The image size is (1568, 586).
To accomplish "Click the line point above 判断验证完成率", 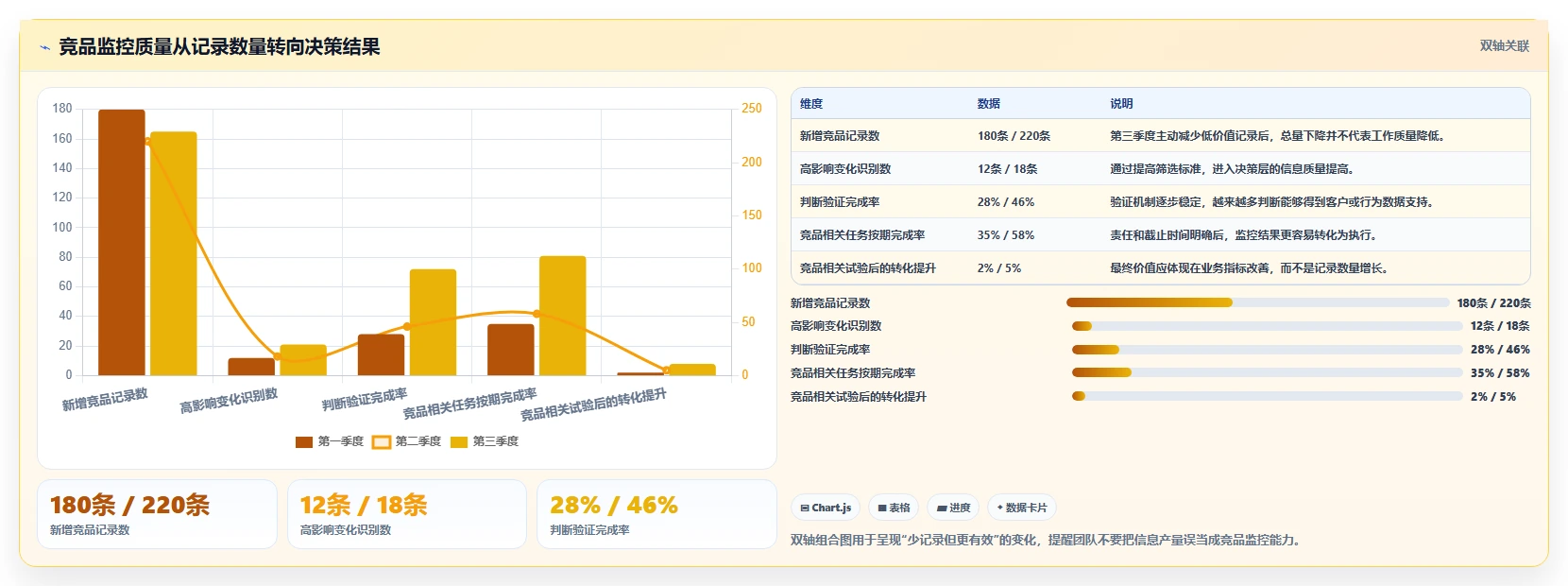I will click(x=407, y=327).
